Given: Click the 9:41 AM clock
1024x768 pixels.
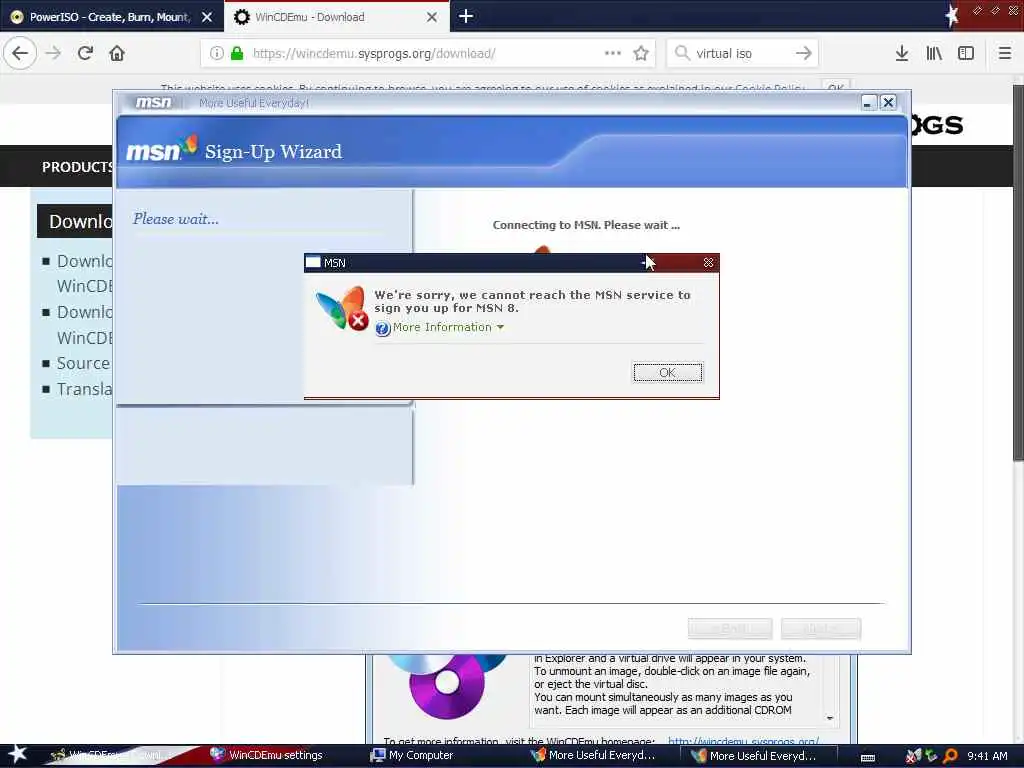Looking at the screenshot, I should pyautogui.click(x=987, y=756).
